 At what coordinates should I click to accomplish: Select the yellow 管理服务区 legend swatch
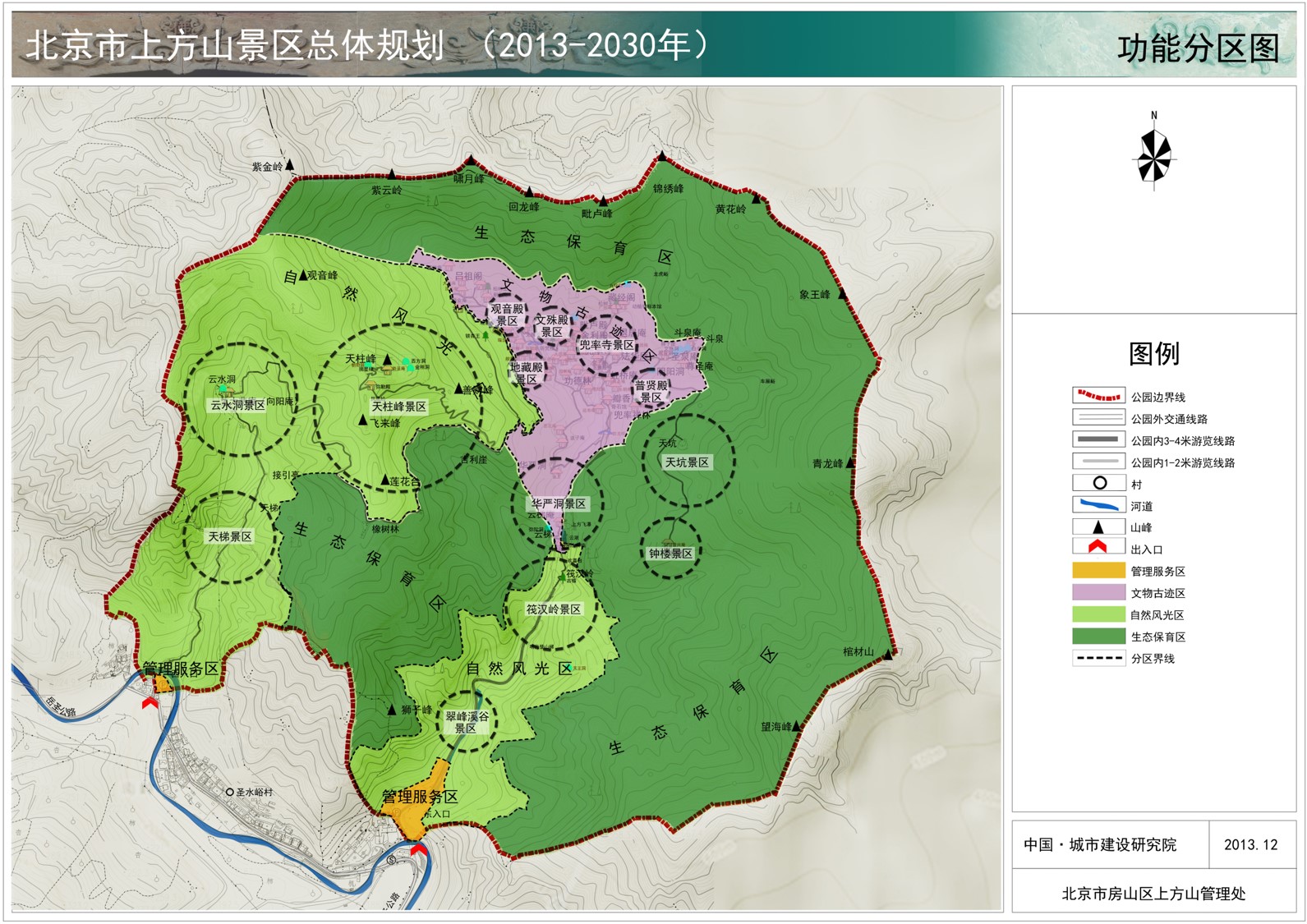pyautogui.click(x=1098, y=571)
